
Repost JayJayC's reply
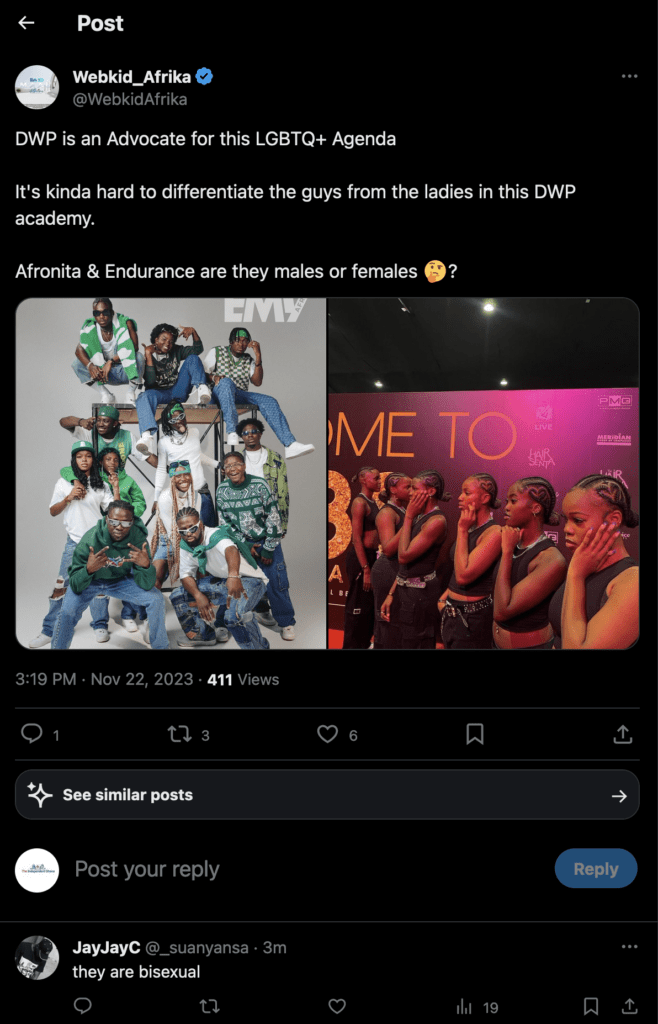210,1006
